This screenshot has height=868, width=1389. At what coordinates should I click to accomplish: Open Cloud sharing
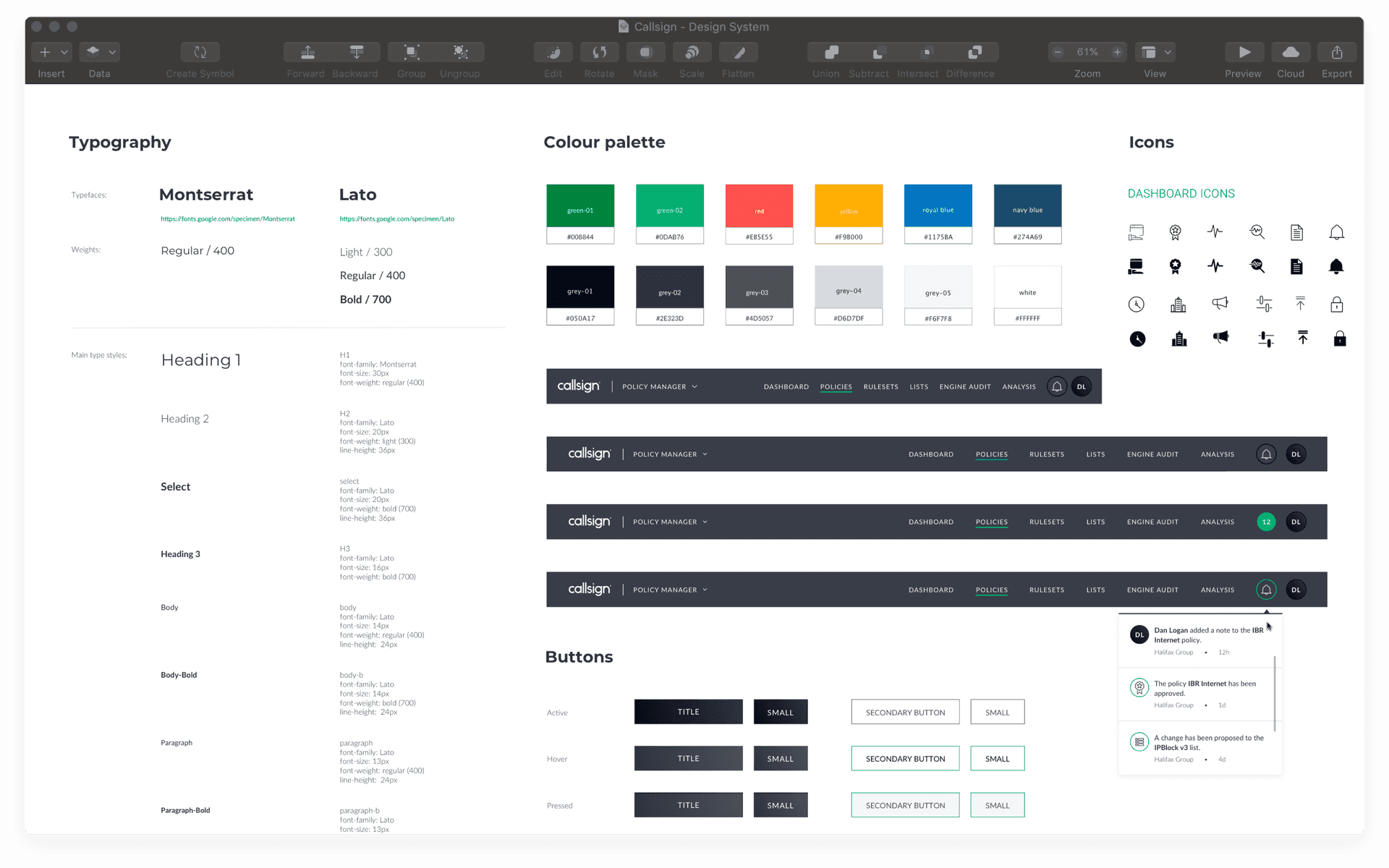(1291, 52)
